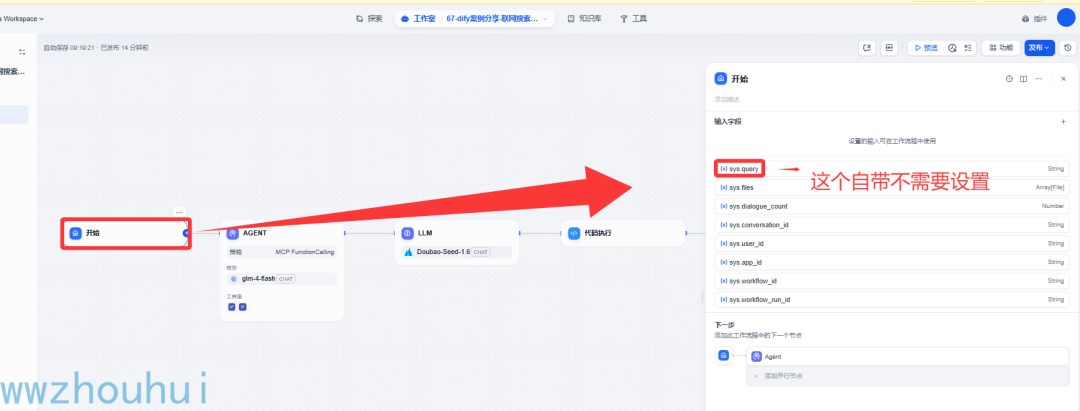Image resolution: width=1080 pixels, height=411 pixels.
Task: Click the sys.files variable row
Action: [892, 187]
